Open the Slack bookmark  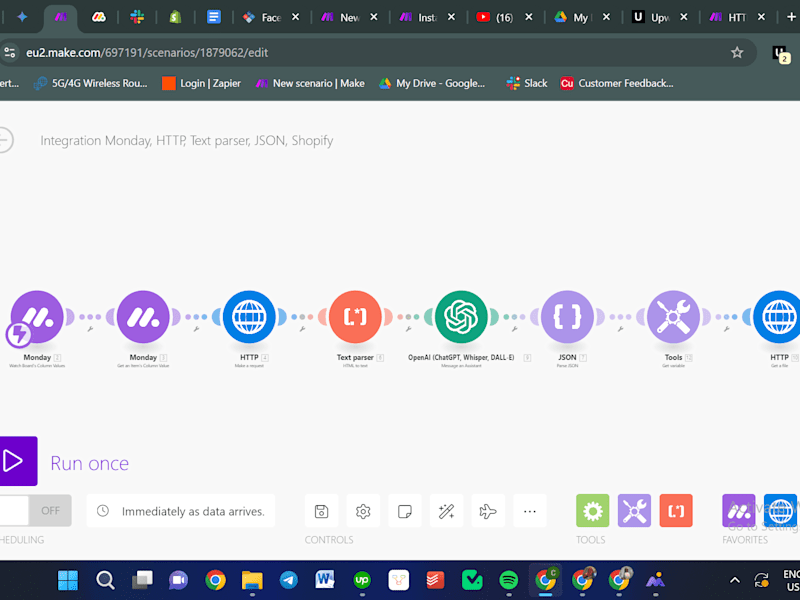[x=527, y=83]
